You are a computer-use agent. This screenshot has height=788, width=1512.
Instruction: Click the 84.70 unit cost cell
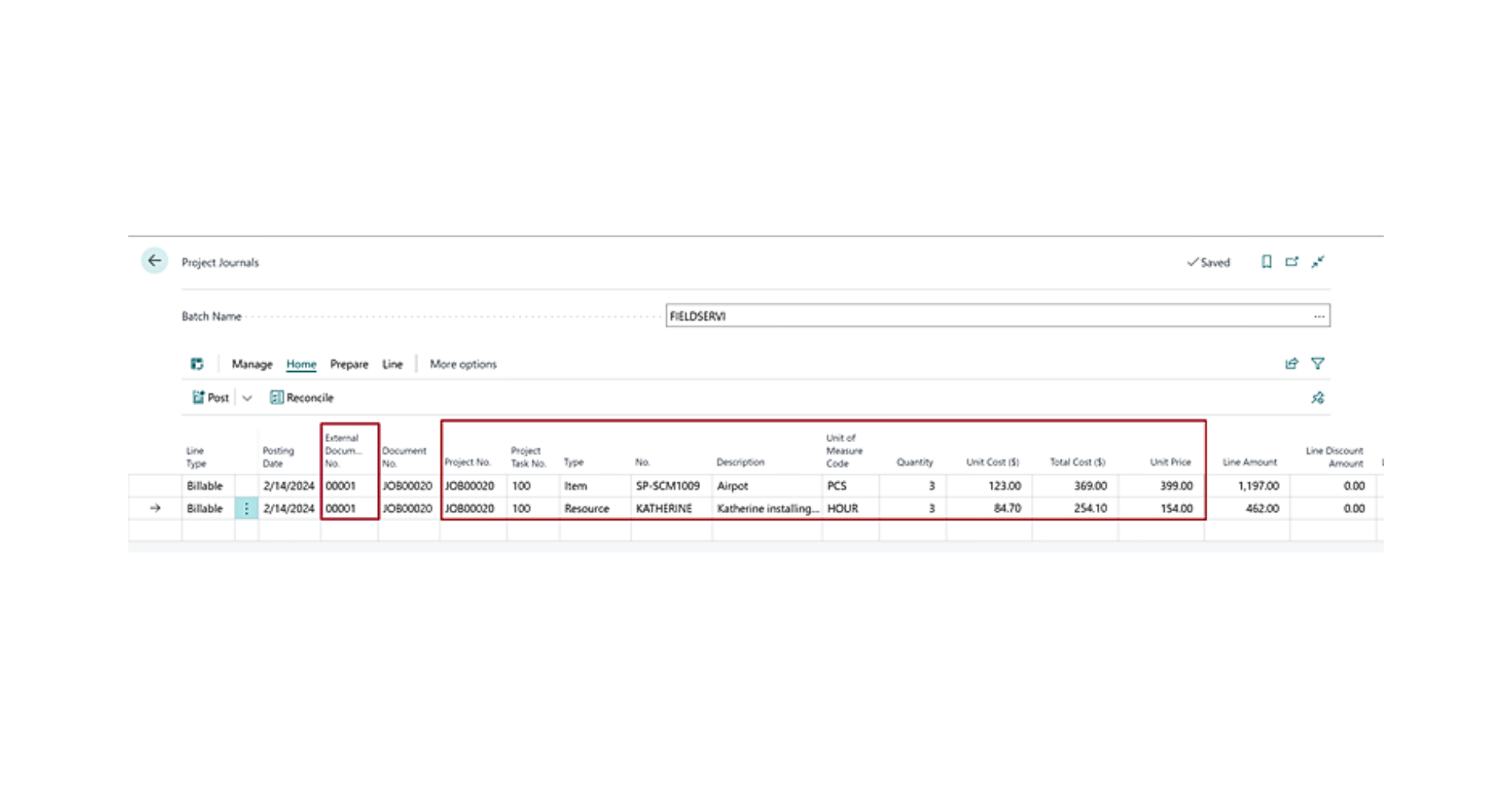[x=989, y=509]
